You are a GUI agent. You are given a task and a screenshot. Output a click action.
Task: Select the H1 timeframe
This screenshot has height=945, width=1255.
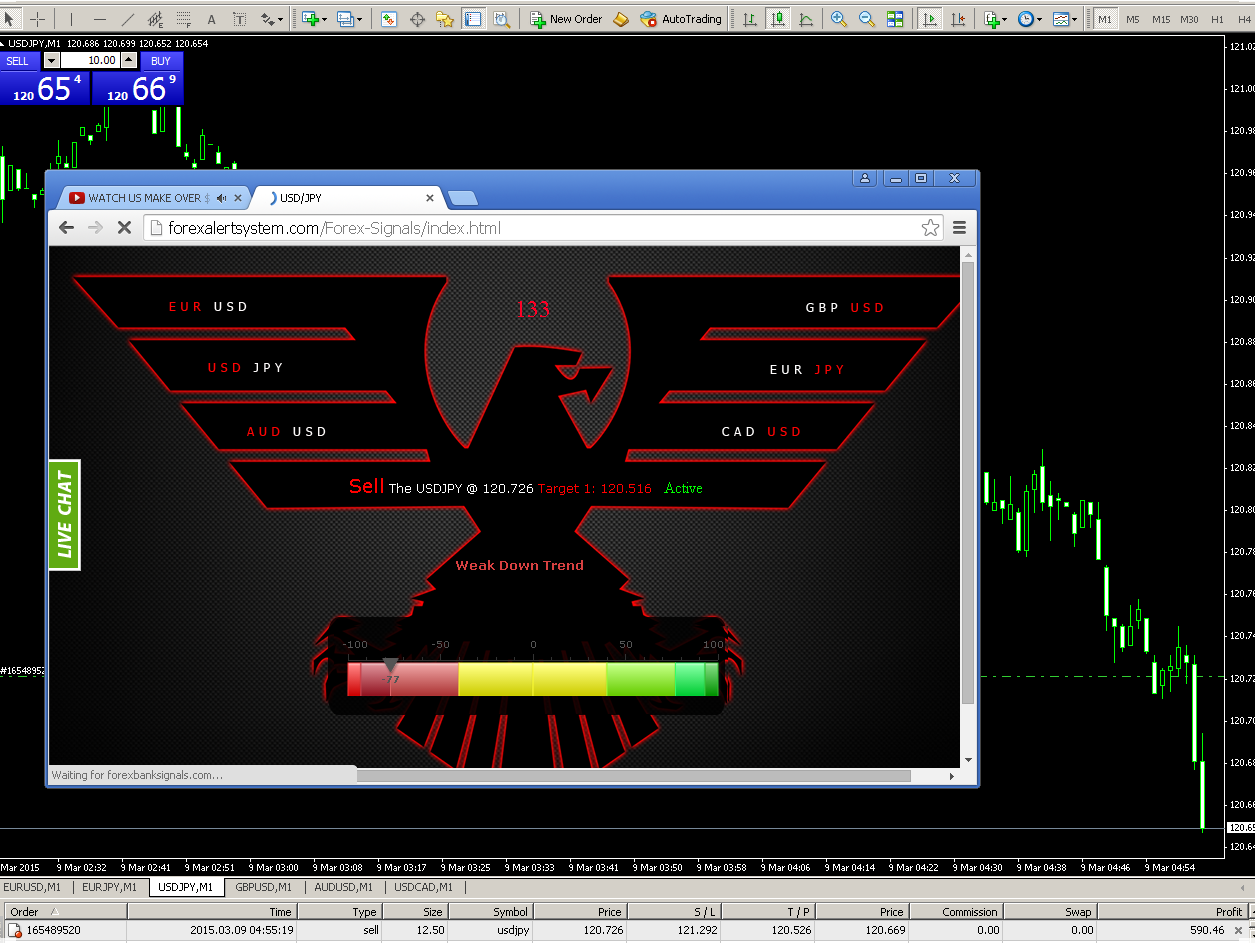(1217, 19)
